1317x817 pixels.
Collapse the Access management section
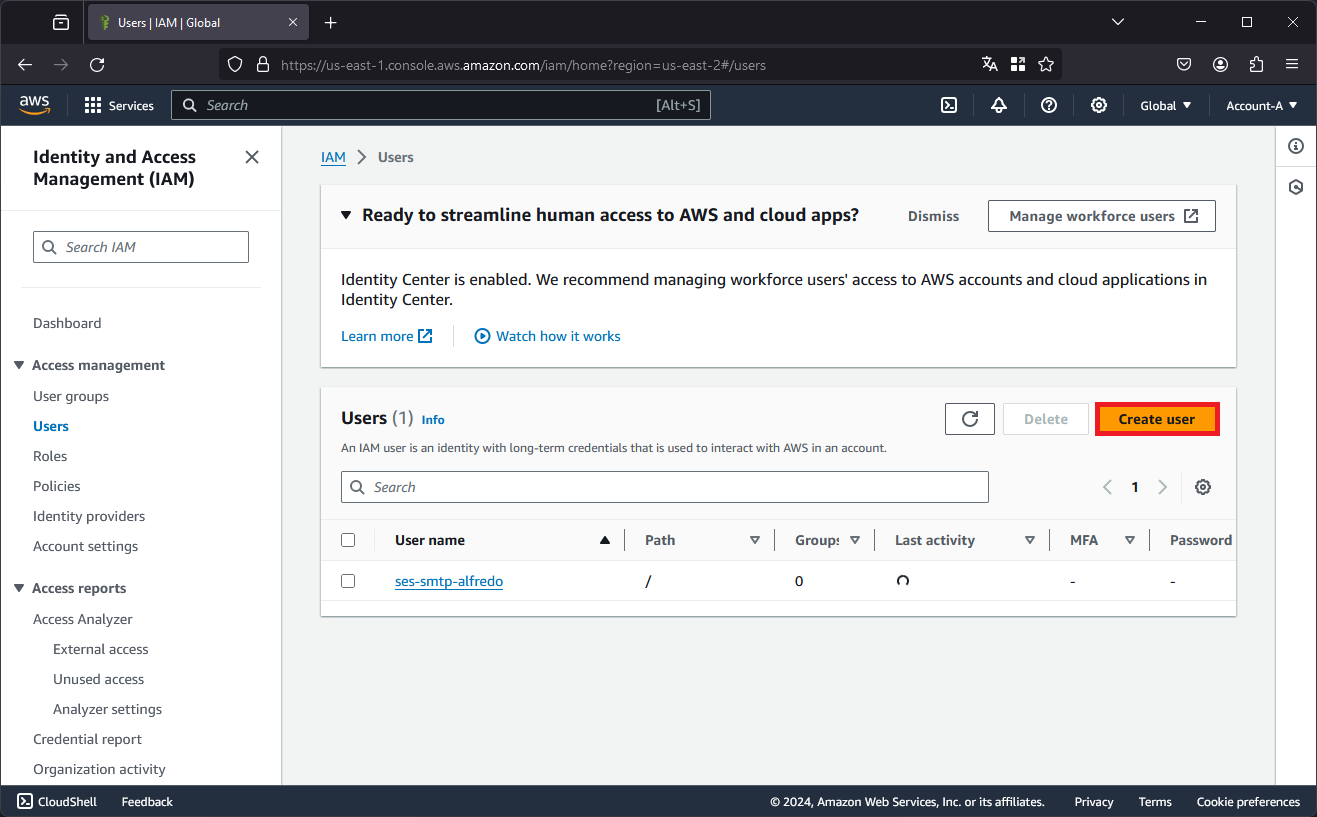point(19,365)
